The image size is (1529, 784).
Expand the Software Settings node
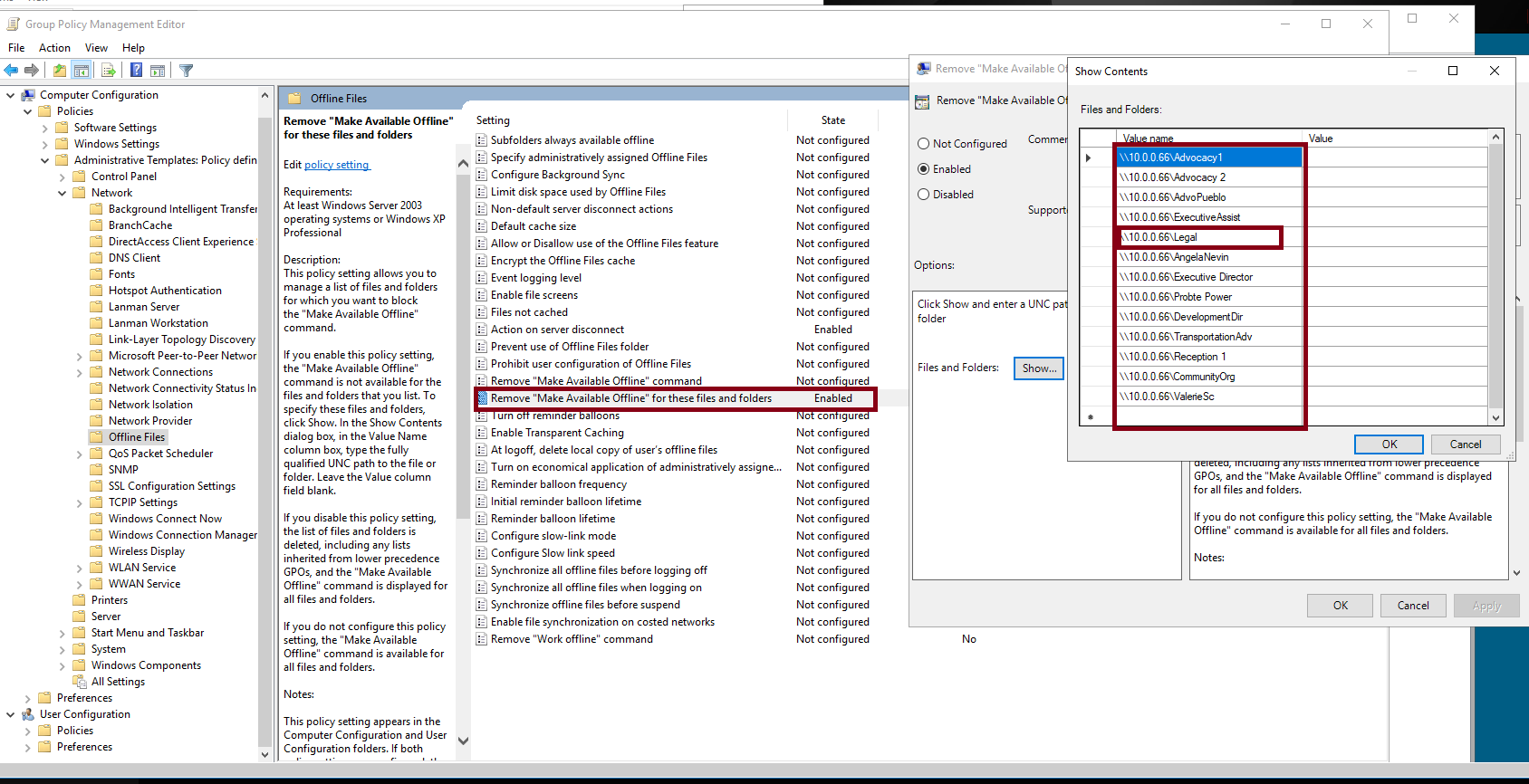click(x=44, y=128)
